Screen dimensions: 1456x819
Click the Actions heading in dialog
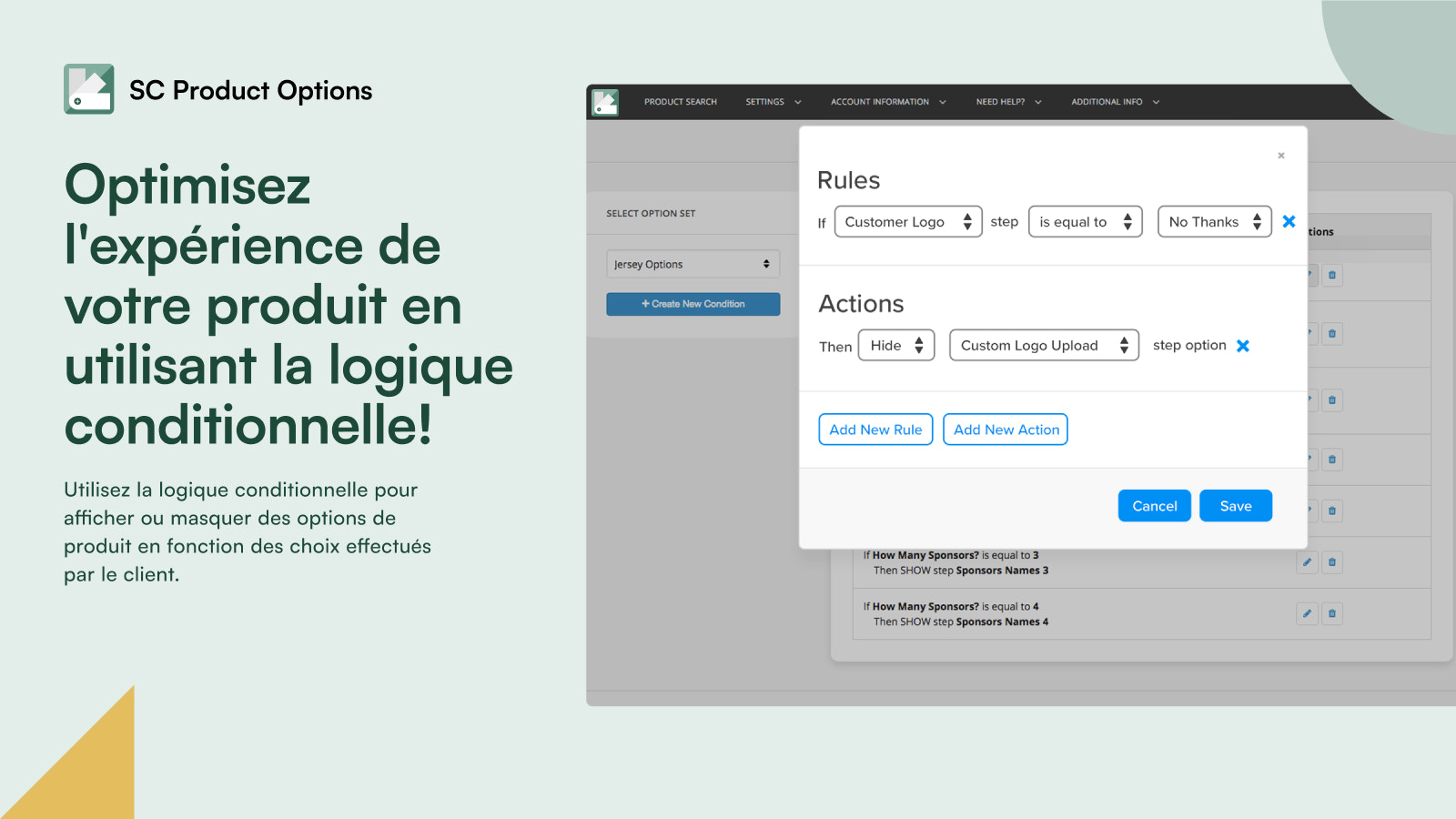point(861,304)
